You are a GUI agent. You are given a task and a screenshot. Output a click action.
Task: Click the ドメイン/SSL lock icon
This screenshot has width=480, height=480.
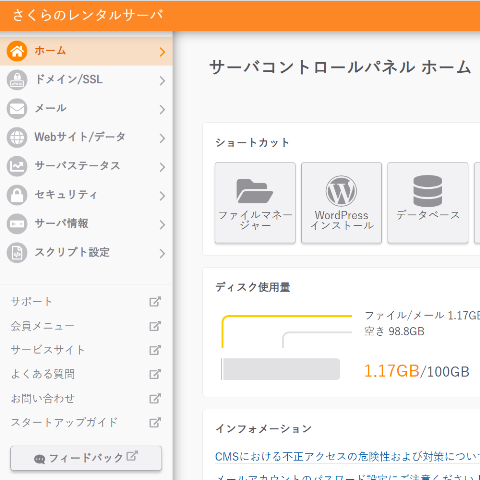(17, 80)
